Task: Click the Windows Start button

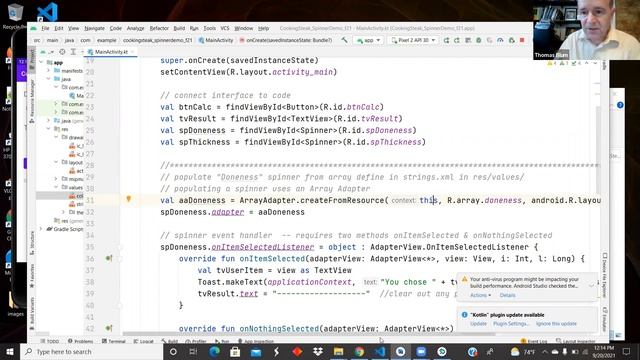Action: point(10,351)
